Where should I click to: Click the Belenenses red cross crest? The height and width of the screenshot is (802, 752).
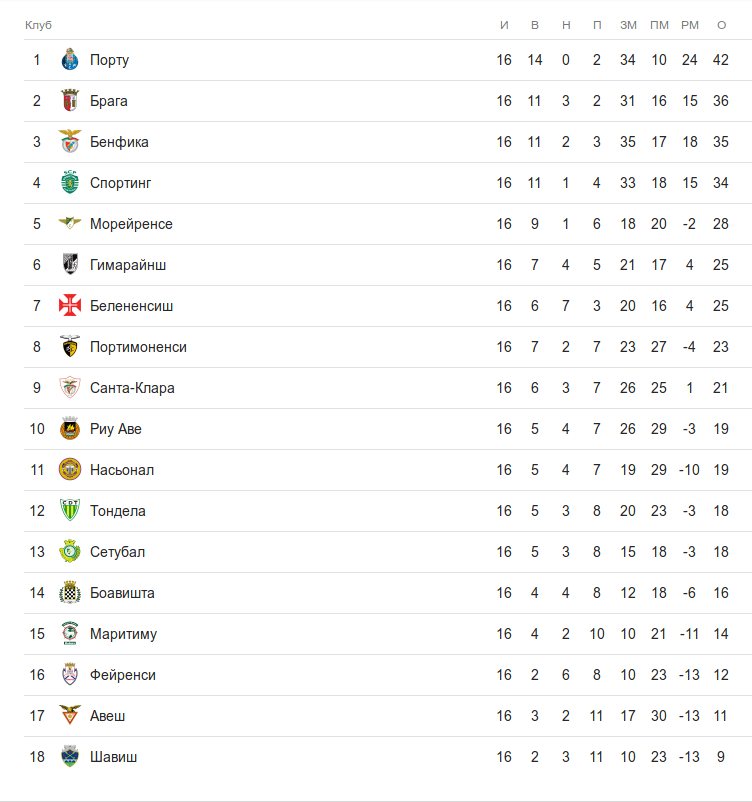click(70, 306)
